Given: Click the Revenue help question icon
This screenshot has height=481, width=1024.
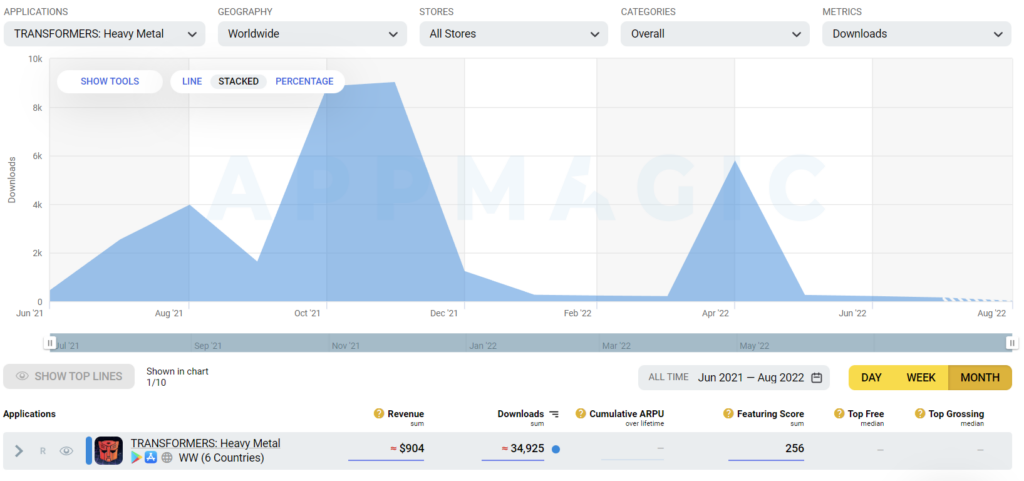Looking at the screenshot, I should click(x=379, y=414).
